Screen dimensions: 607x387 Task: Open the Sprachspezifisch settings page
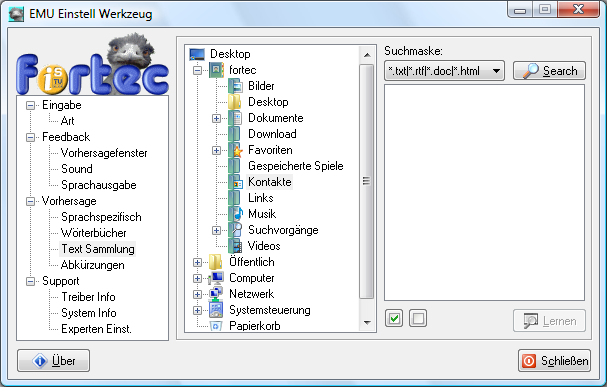point(101,217)
